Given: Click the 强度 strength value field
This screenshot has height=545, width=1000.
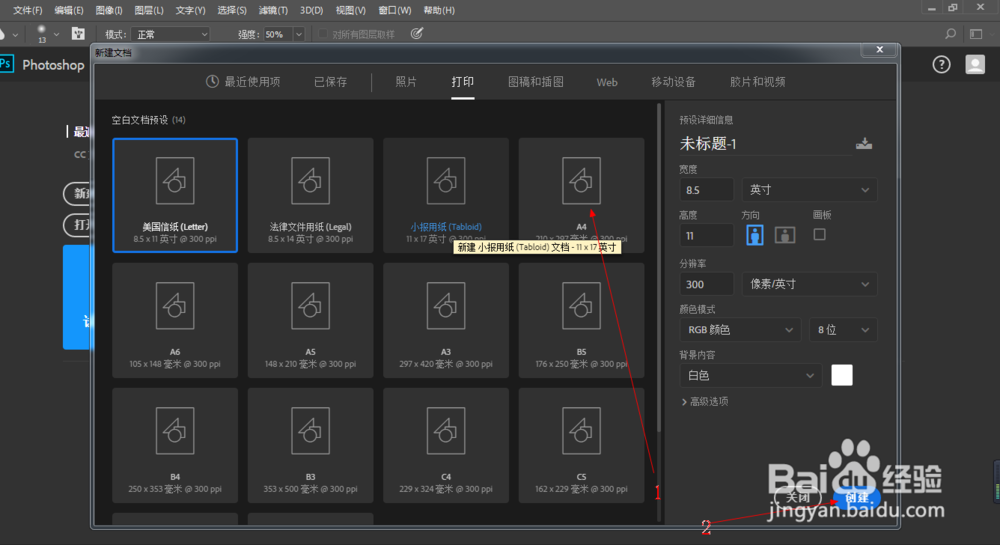Looking at the screenshot, I should (x=278, y=34).
